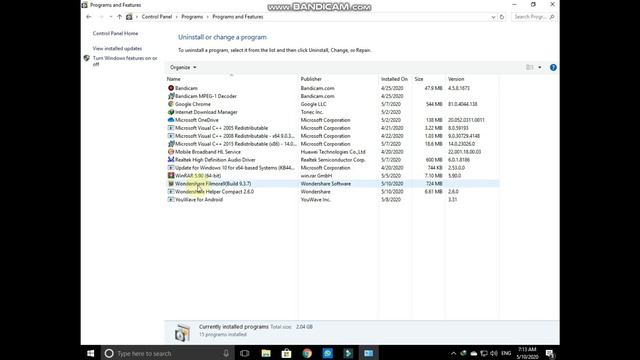Click the change view icon
640x360 pixels.
tap(529, 67)
